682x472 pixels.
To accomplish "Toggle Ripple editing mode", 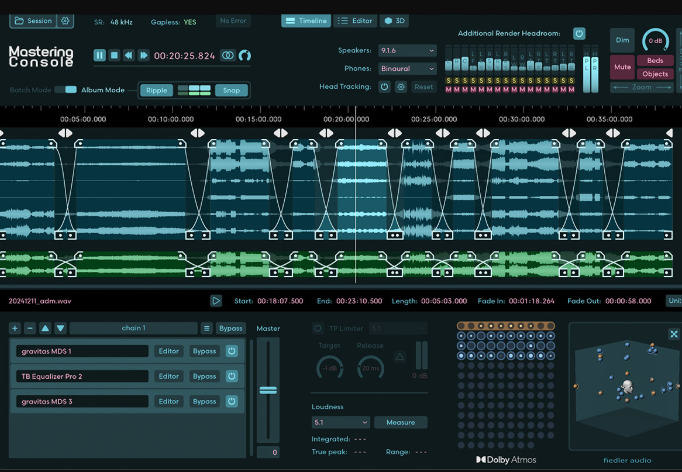I will [156, 90].
